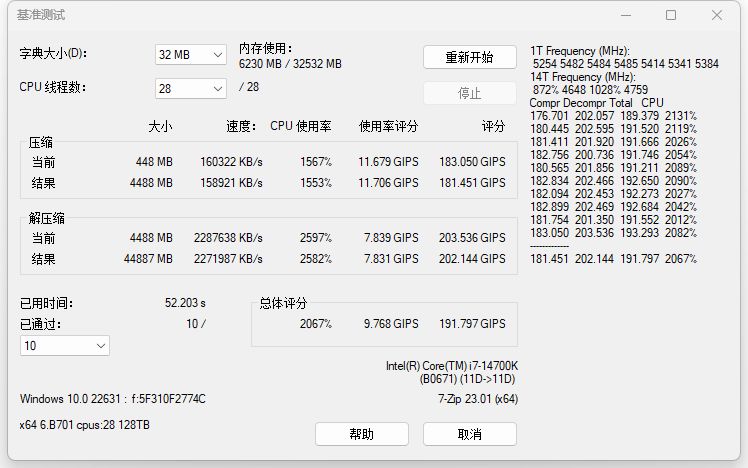This screenshot has width=748, height=468.
Task: Click the 1T frequency values line starting 5254
Action: [625, 64]
